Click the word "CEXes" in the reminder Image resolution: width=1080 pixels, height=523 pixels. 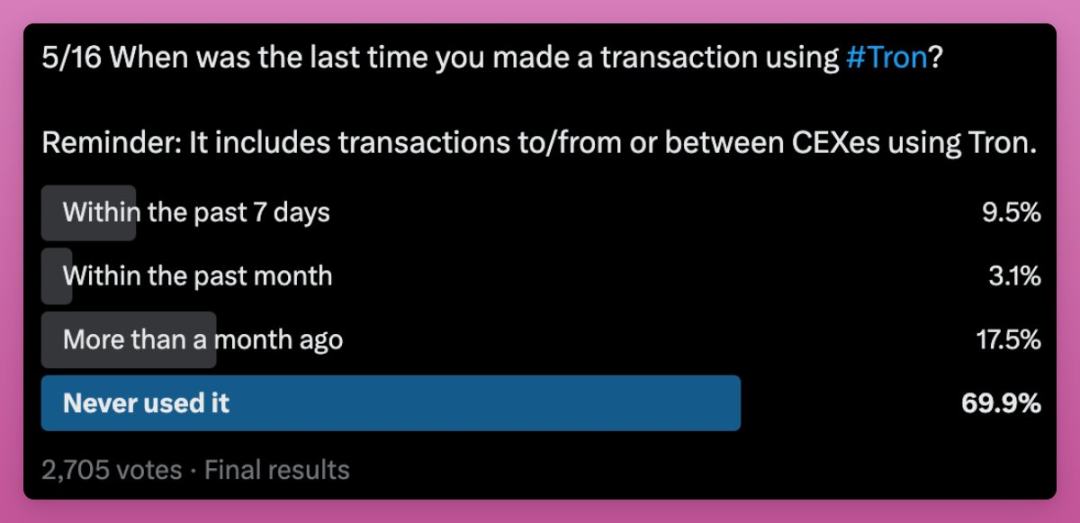(822, 143)
